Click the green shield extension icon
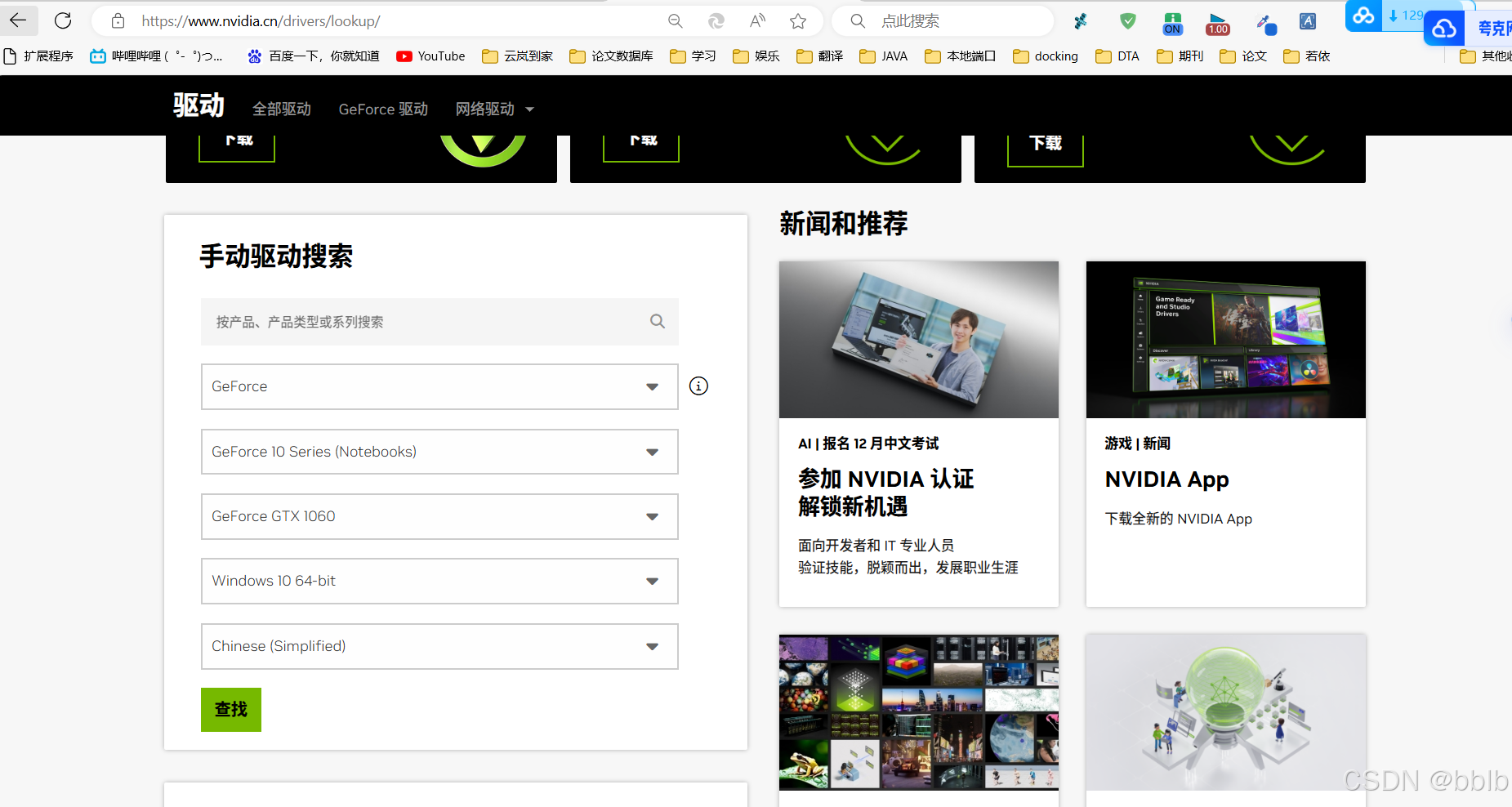Viewport: 1512px width, 807px height. click(1128, 21)
